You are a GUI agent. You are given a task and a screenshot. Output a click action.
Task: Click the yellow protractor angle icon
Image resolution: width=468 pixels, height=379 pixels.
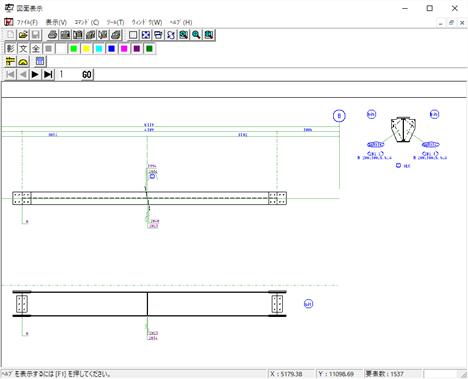click(x=23, y=61)
